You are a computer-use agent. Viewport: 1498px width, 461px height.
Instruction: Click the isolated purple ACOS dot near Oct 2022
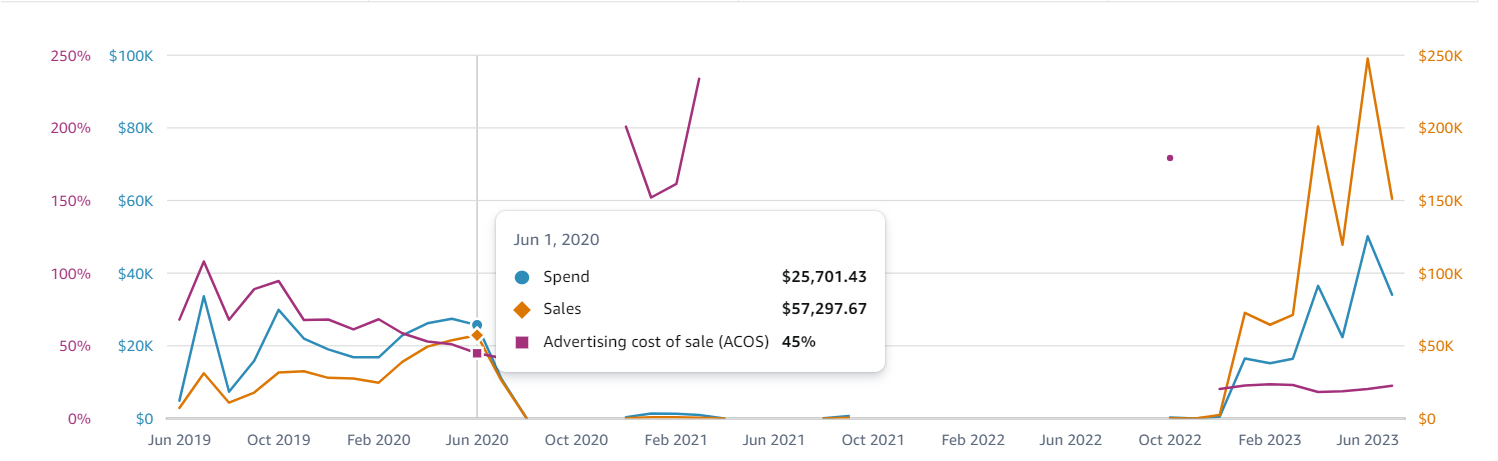click(x=1170, y=158)
